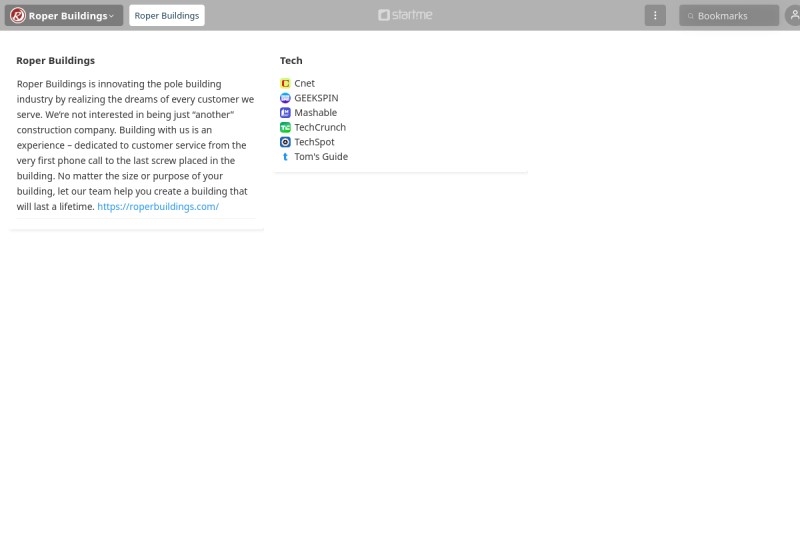Click the Roper Buildings red logo icon
Viewport: 800px width, 533px height.
coord(18,15)
